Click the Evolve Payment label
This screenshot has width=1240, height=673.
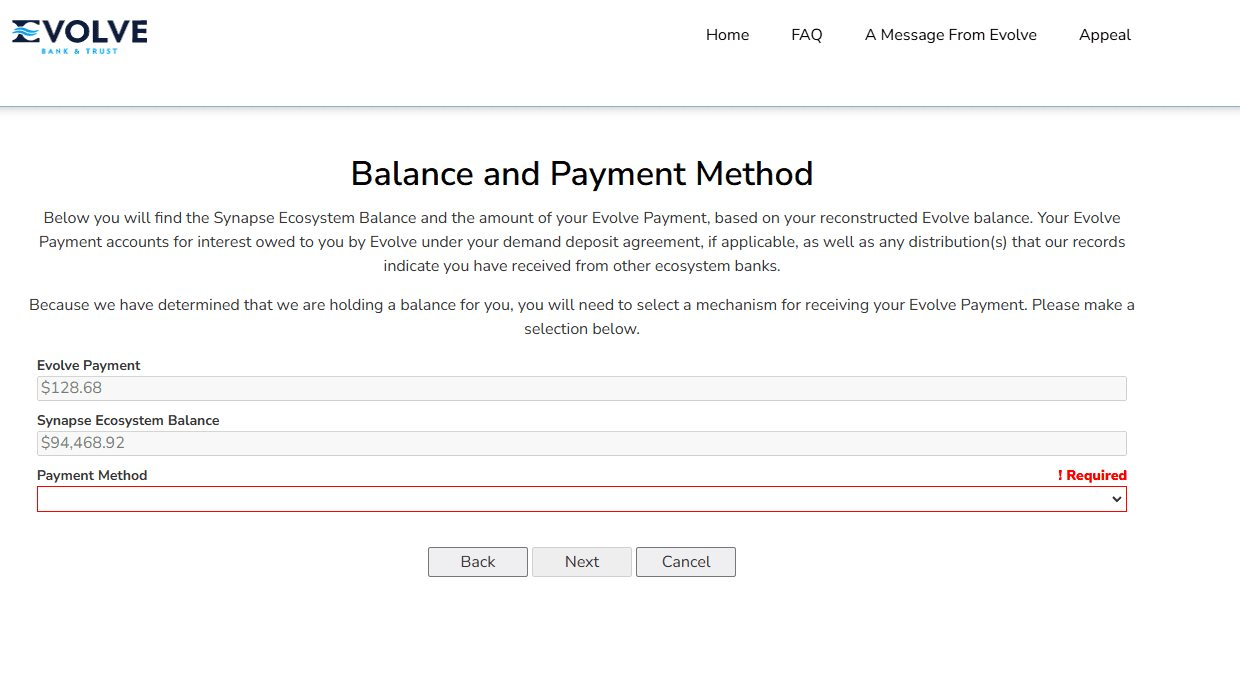(89, 366)
